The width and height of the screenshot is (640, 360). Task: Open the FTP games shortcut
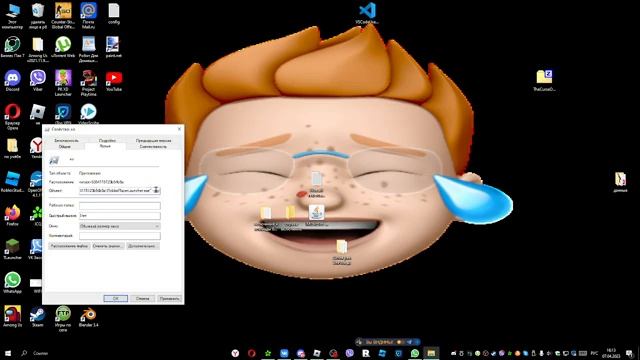click(63, 319)
